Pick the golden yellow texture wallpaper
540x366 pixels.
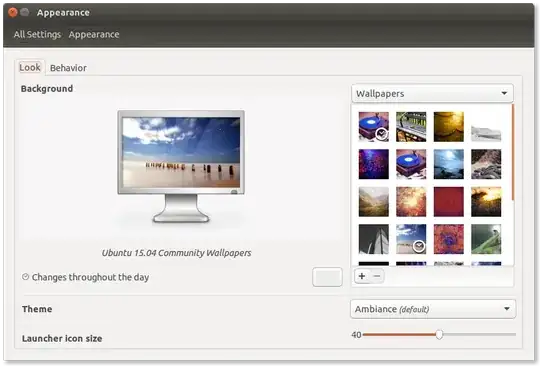tap(449, 126)
